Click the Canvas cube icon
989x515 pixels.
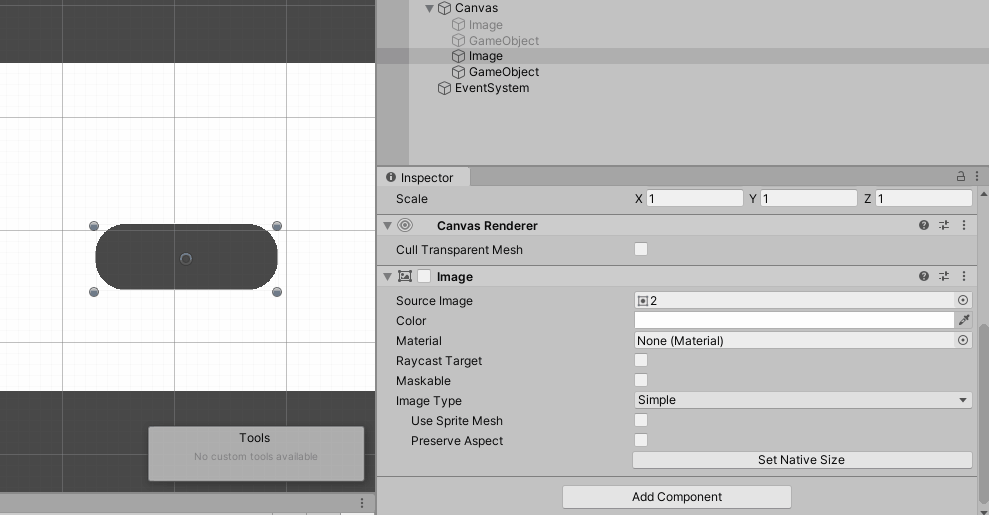(445, 8)
